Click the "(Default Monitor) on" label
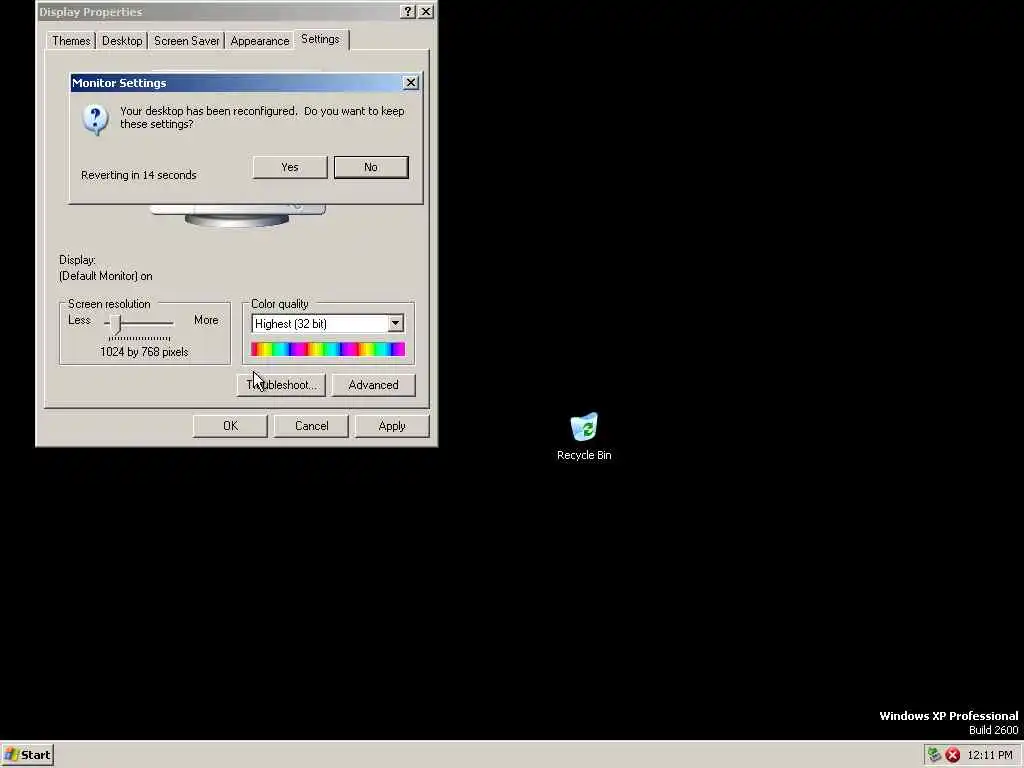The width and height of the screenshot is (1024, 768). 106,276
